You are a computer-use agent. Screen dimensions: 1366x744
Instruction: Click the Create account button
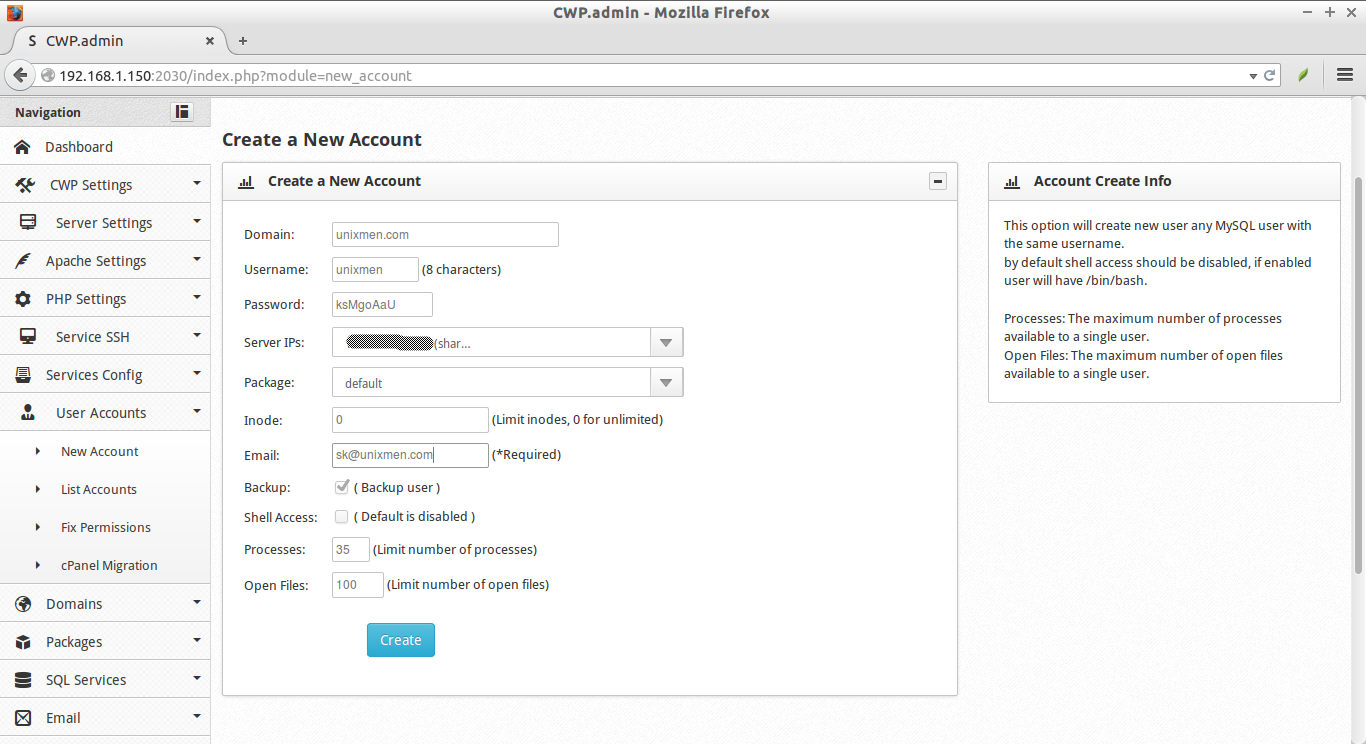click(400, 639)
